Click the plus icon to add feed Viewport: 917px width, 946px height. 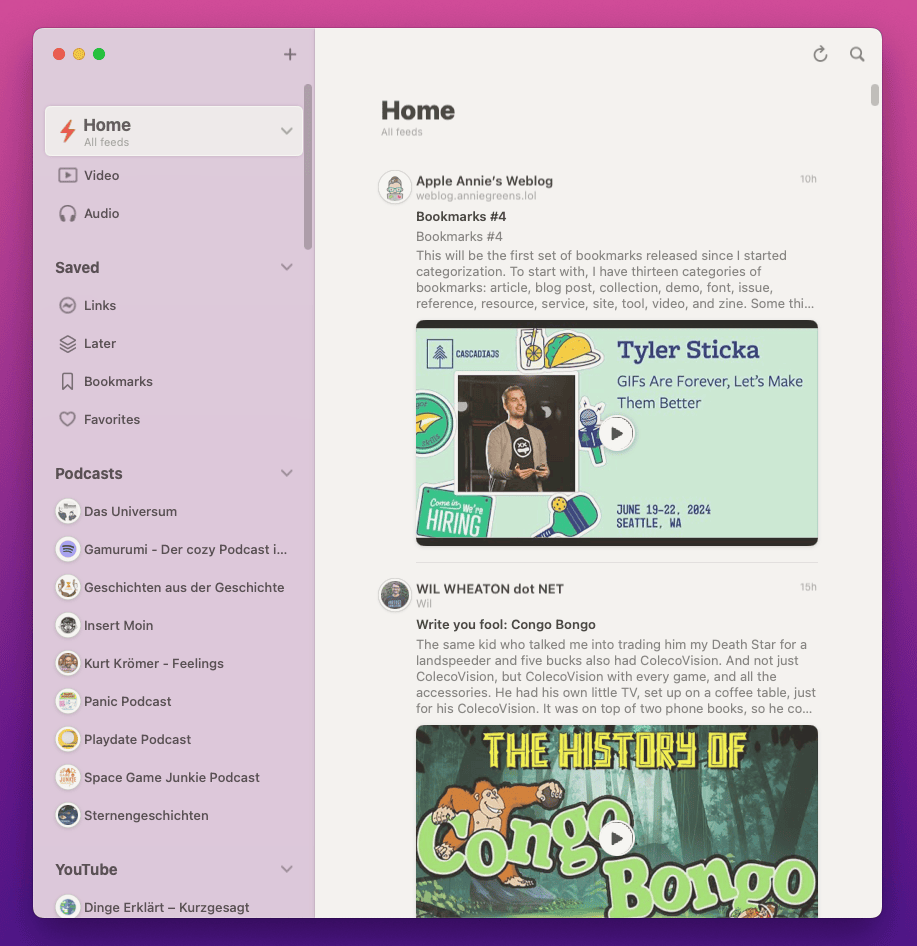pyautogui.click(x=290, y=54)
